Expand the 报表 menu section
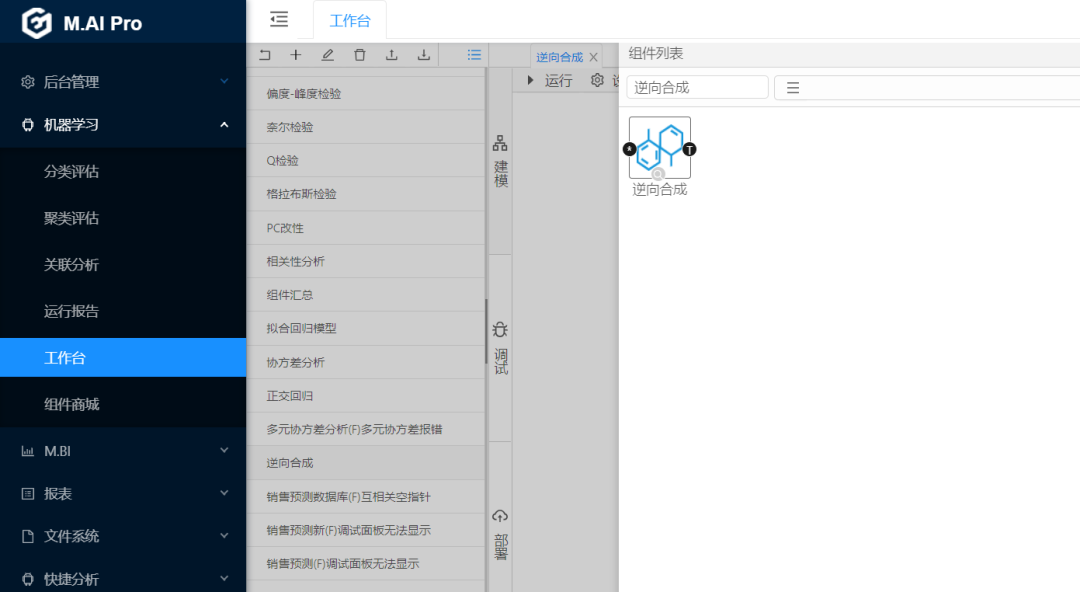Viewport: 1080px width, 592px height. coord(224,494)
